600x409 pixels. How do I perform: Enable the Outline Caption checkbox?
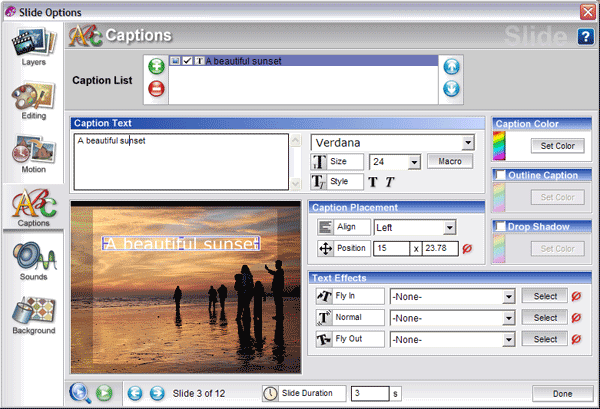(x=500, y=175)
